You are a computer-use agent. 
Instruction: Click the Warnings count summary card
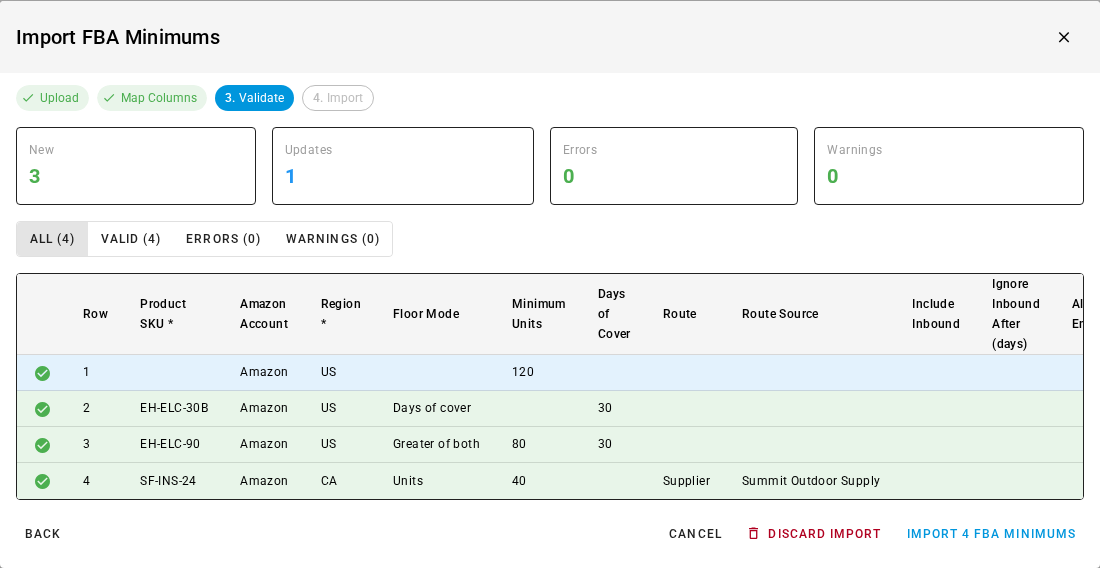coord(948,166)
